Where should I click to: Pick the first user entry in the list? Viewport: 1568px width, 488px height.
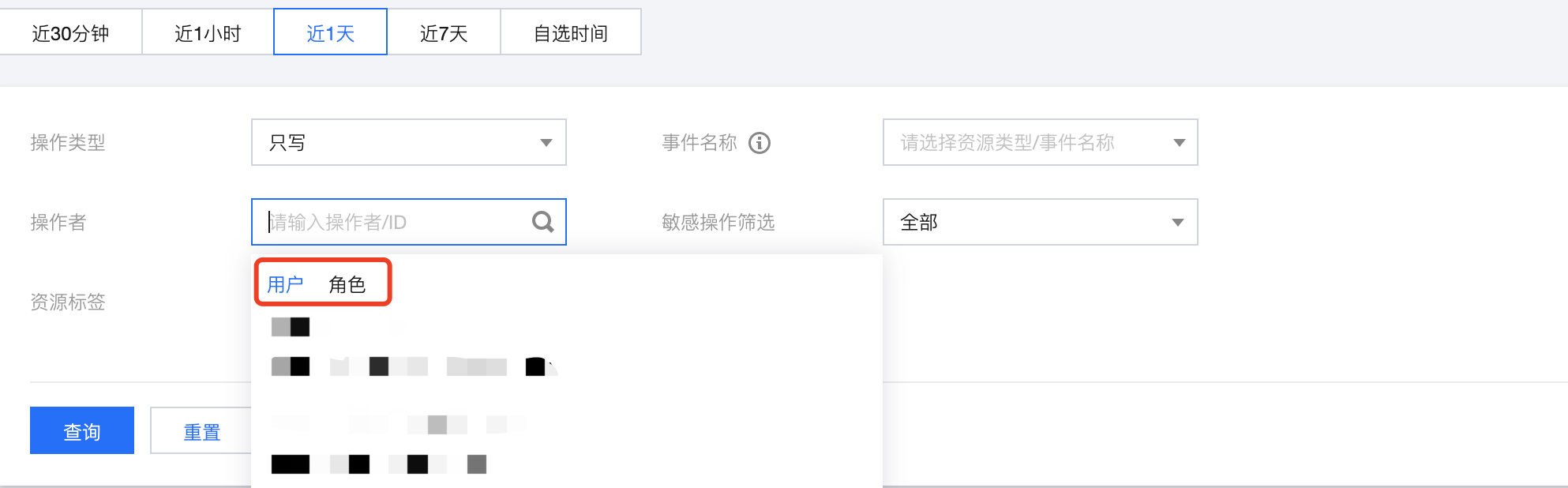(291, 327)
